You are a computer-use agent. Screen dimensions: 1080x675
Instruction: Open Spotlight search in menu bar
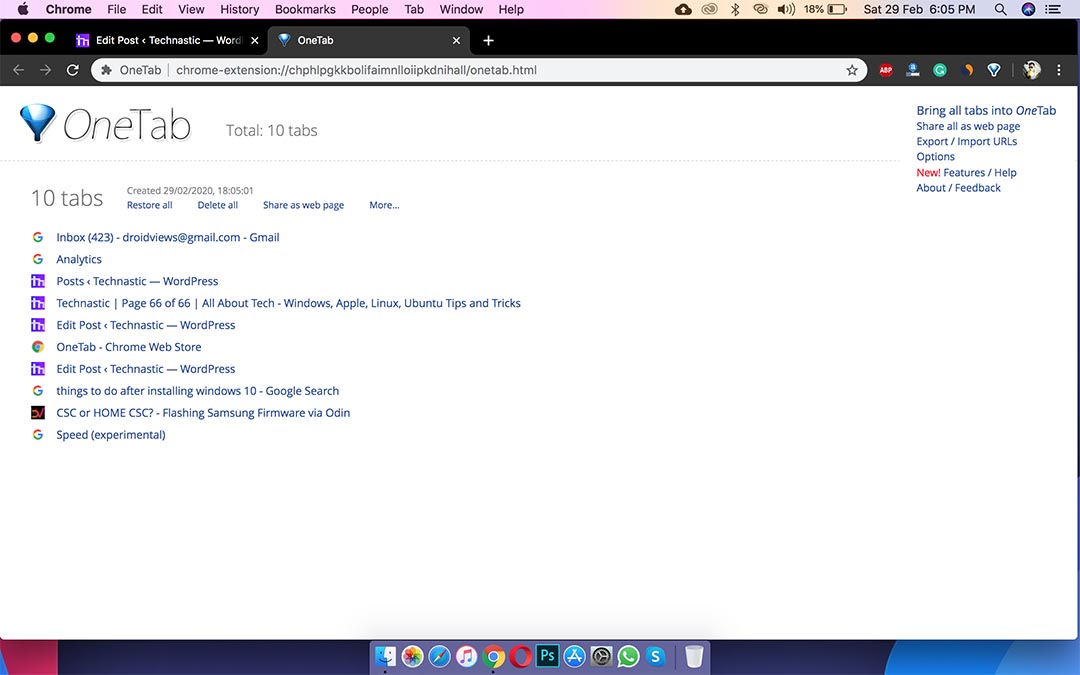1001,10
